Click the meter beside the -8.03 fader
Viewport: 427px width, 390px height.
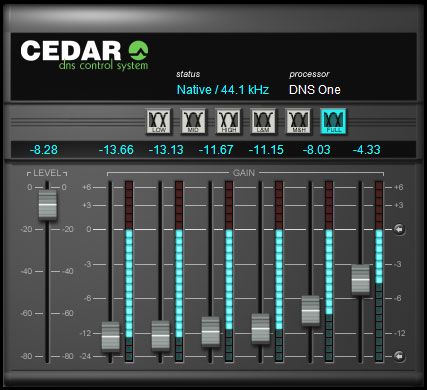click(x=329, y=271)
